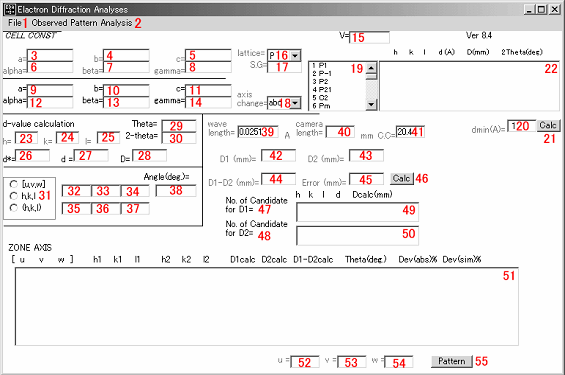The width and height of the screenshot is (565, 375).
Task: Open the lattice type dropdown
Action: point(295,56)
